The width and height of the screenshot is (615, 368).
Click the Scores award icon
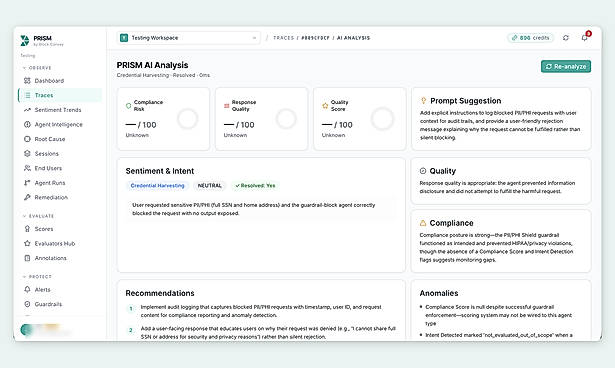[x=27, y=229]
